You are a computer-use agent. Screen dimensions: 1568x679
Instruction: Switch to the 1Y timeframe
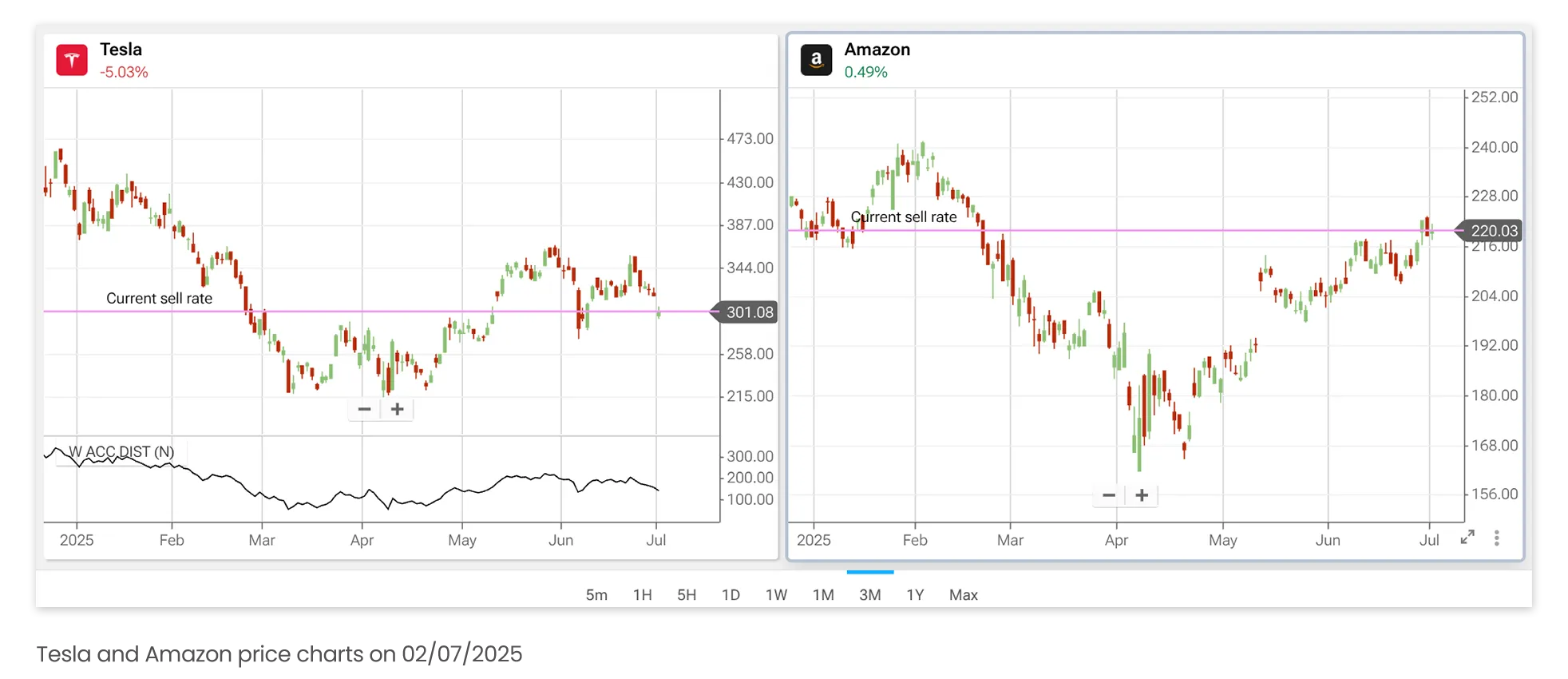(915, 594)
